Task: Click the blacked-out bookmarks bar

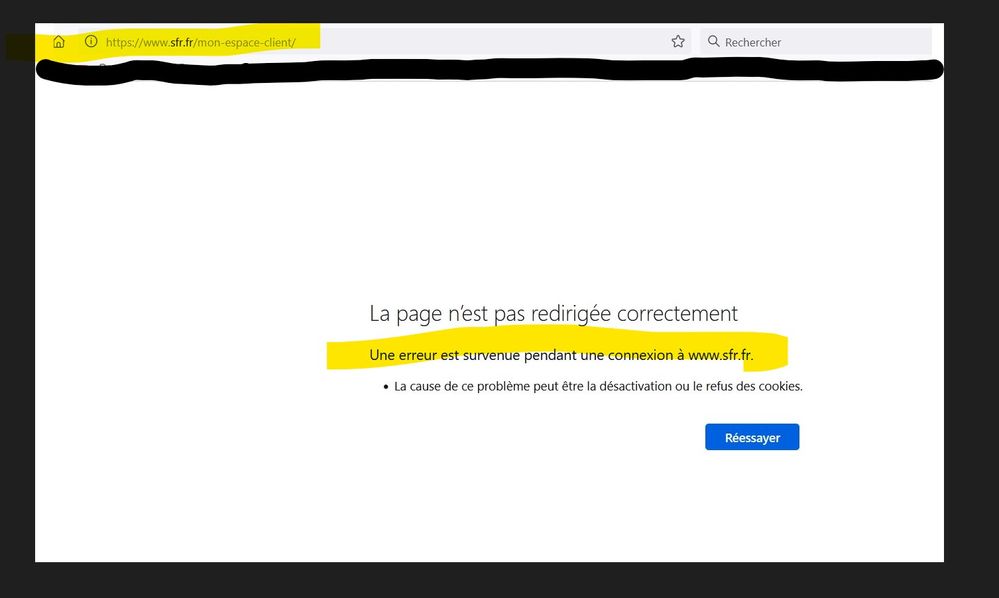Action: (x=490, y=71)
